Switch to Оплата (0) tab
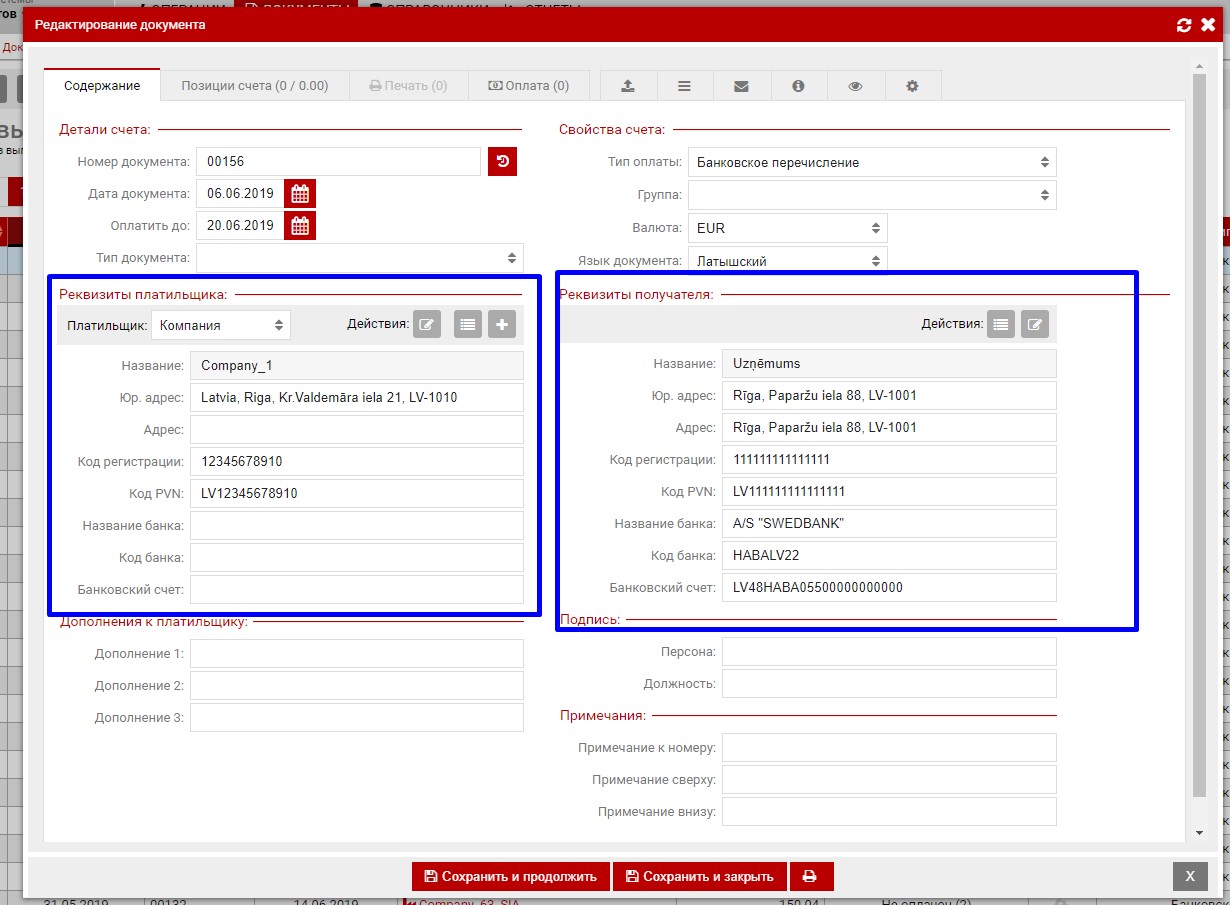The image size is (1230, 905). (x=528, y=86)
